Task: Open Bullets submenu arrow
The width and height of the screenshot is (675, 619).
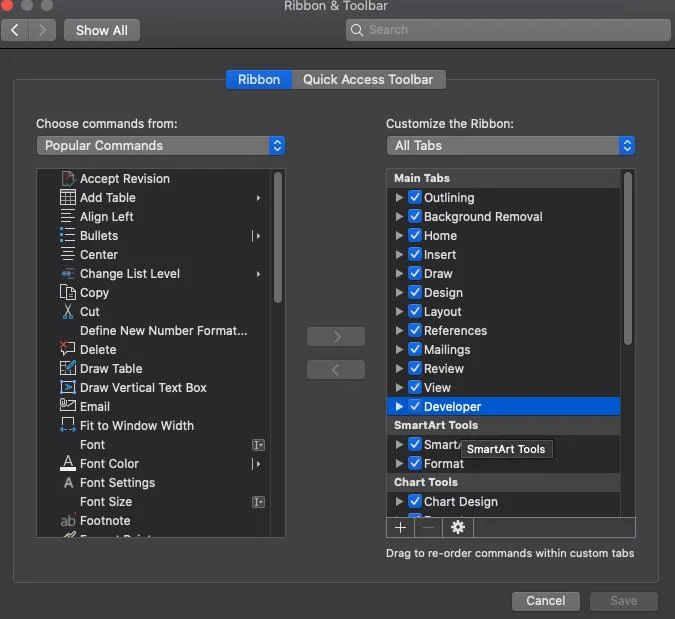Action: (257, 236)
